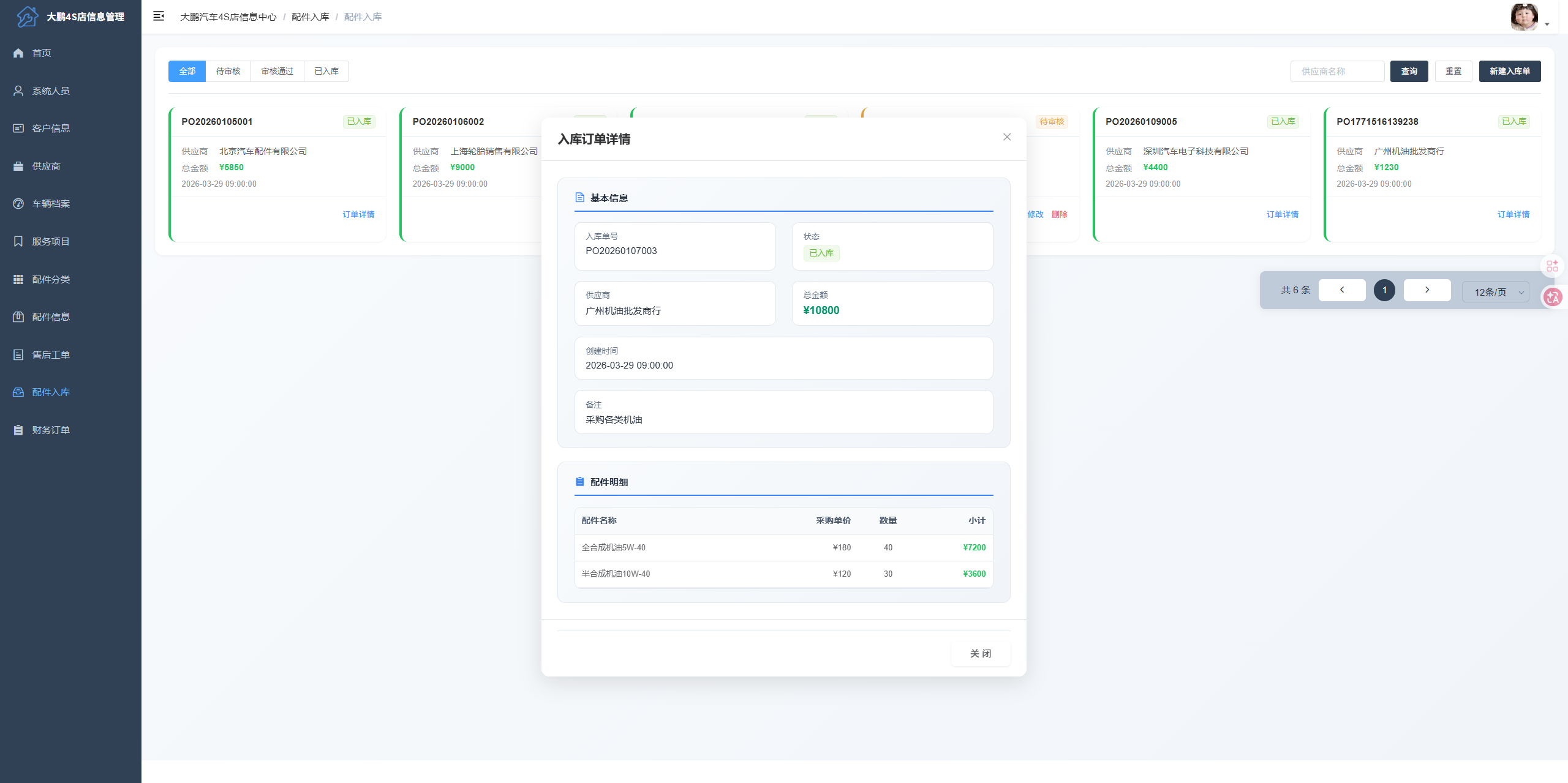Click the 采购单价 column header

[833, 521]
